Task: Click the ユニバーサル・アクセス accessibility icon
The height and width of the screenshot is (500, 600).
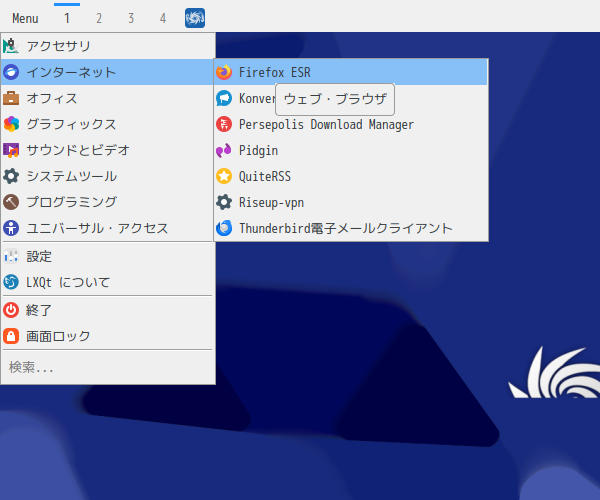Action: tap(11, 228)
